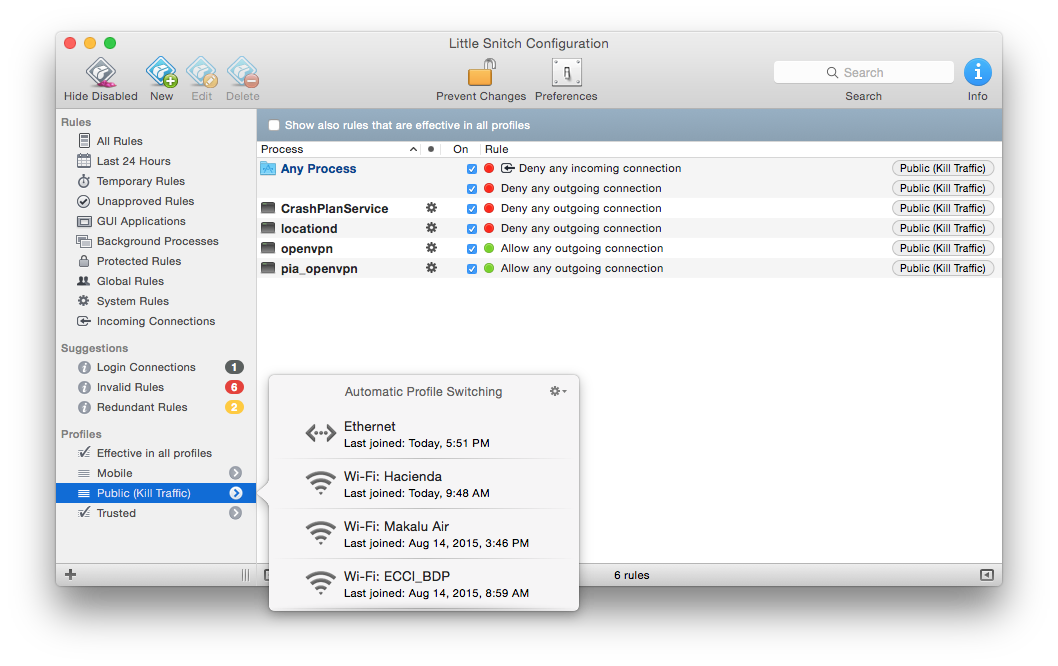Disable the openvpn rule checkbox

pyautogui.click(x=472, y=249)
